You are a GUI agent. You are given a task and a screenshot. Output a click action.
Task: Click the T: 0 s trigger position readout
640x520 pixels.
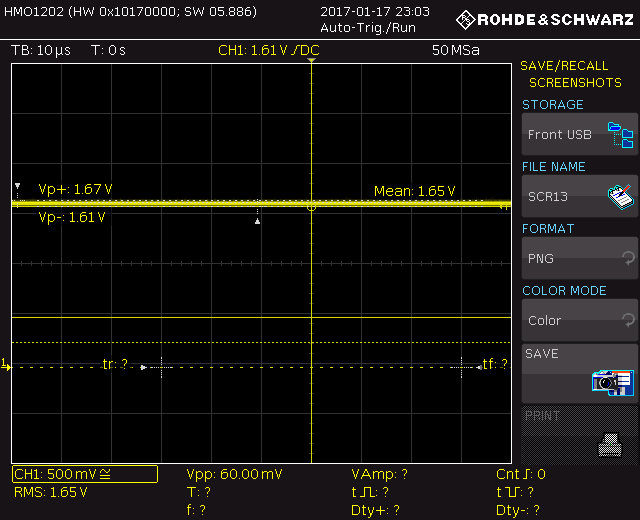pyautogui.click(x=108, y=50)
